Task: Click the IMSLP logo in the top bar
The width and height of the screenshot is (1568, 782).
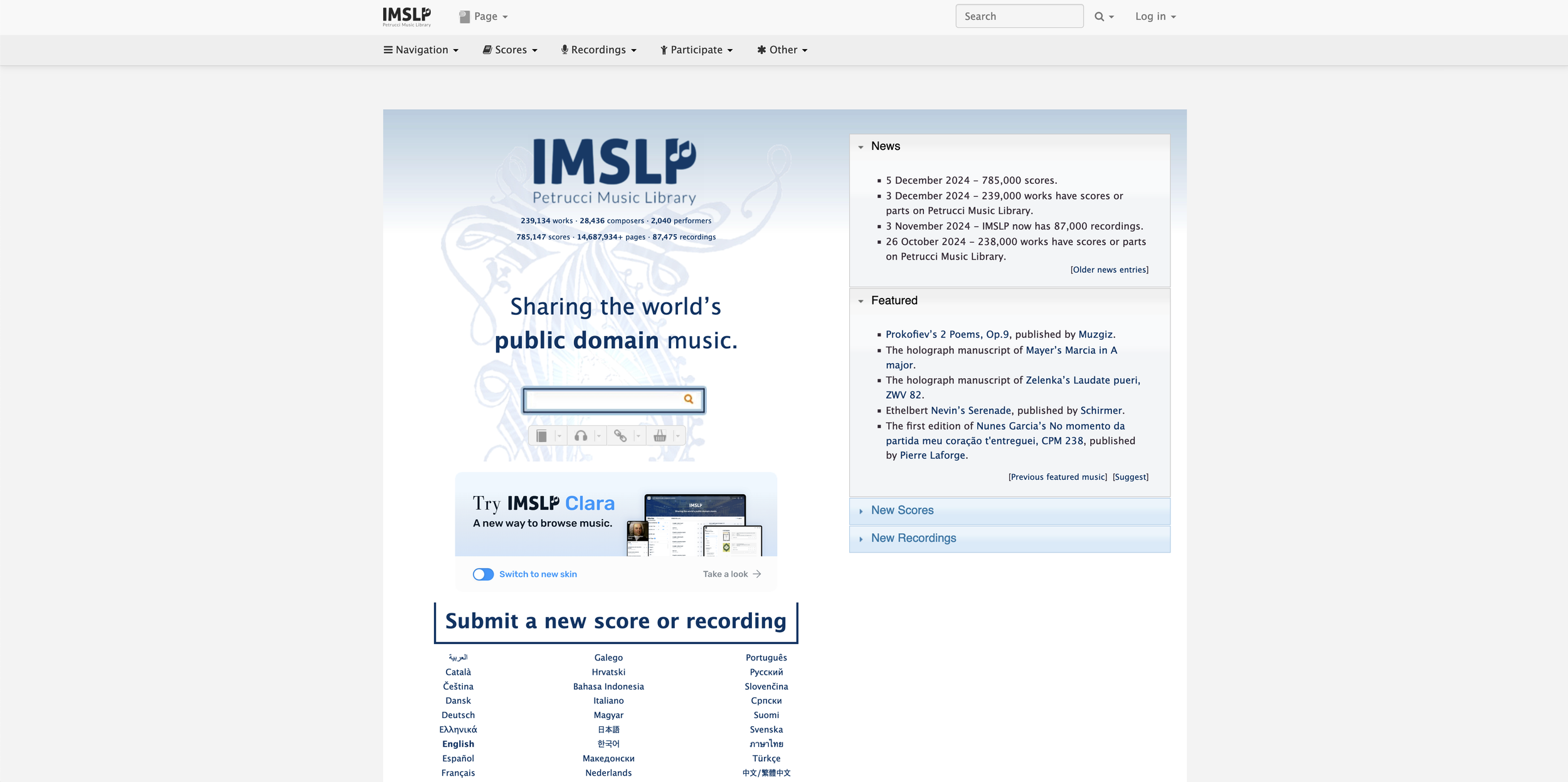Action: click(x=406, y=16)
